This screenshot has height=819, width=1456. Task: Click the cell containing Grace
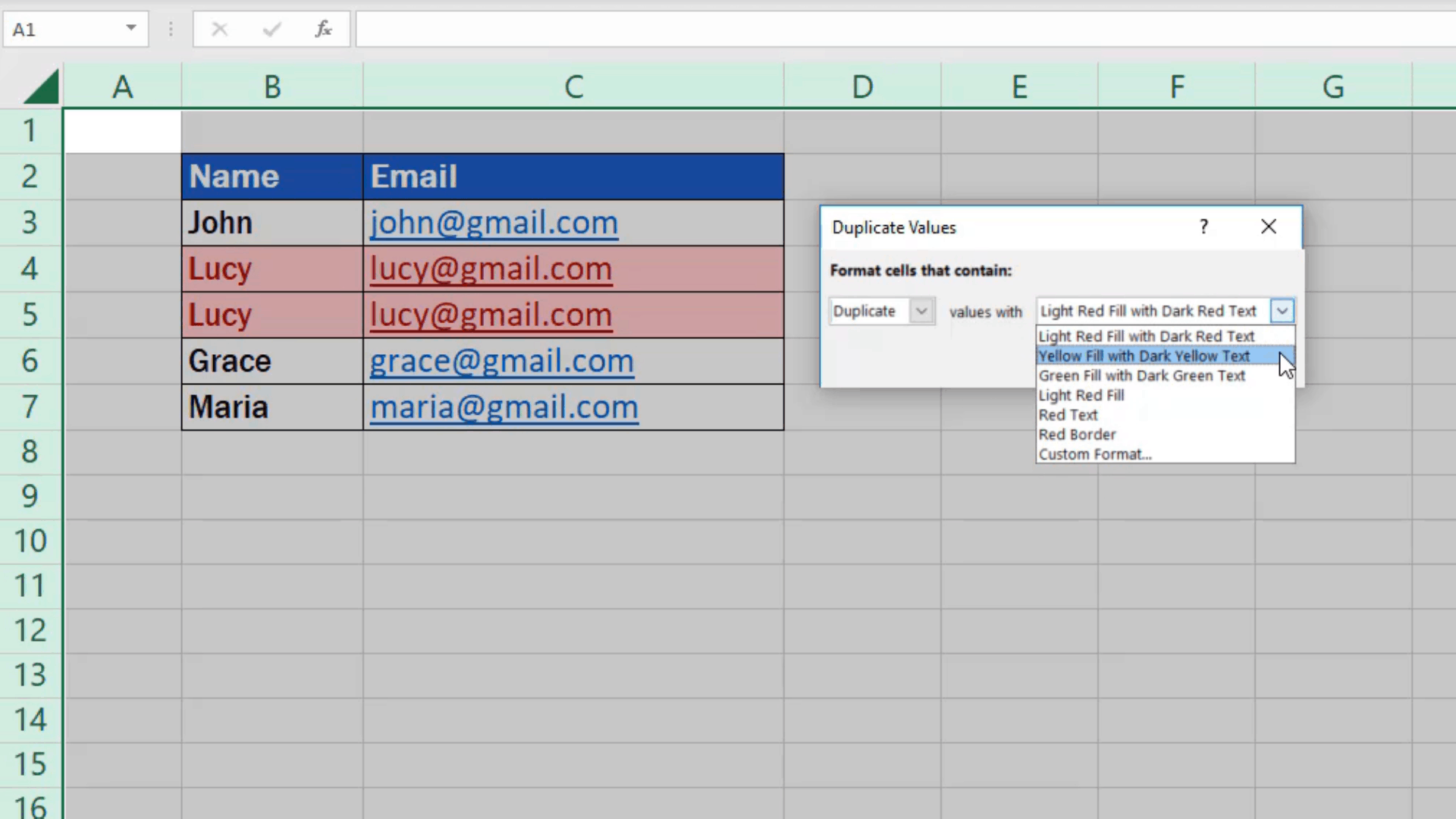point(229,360)
